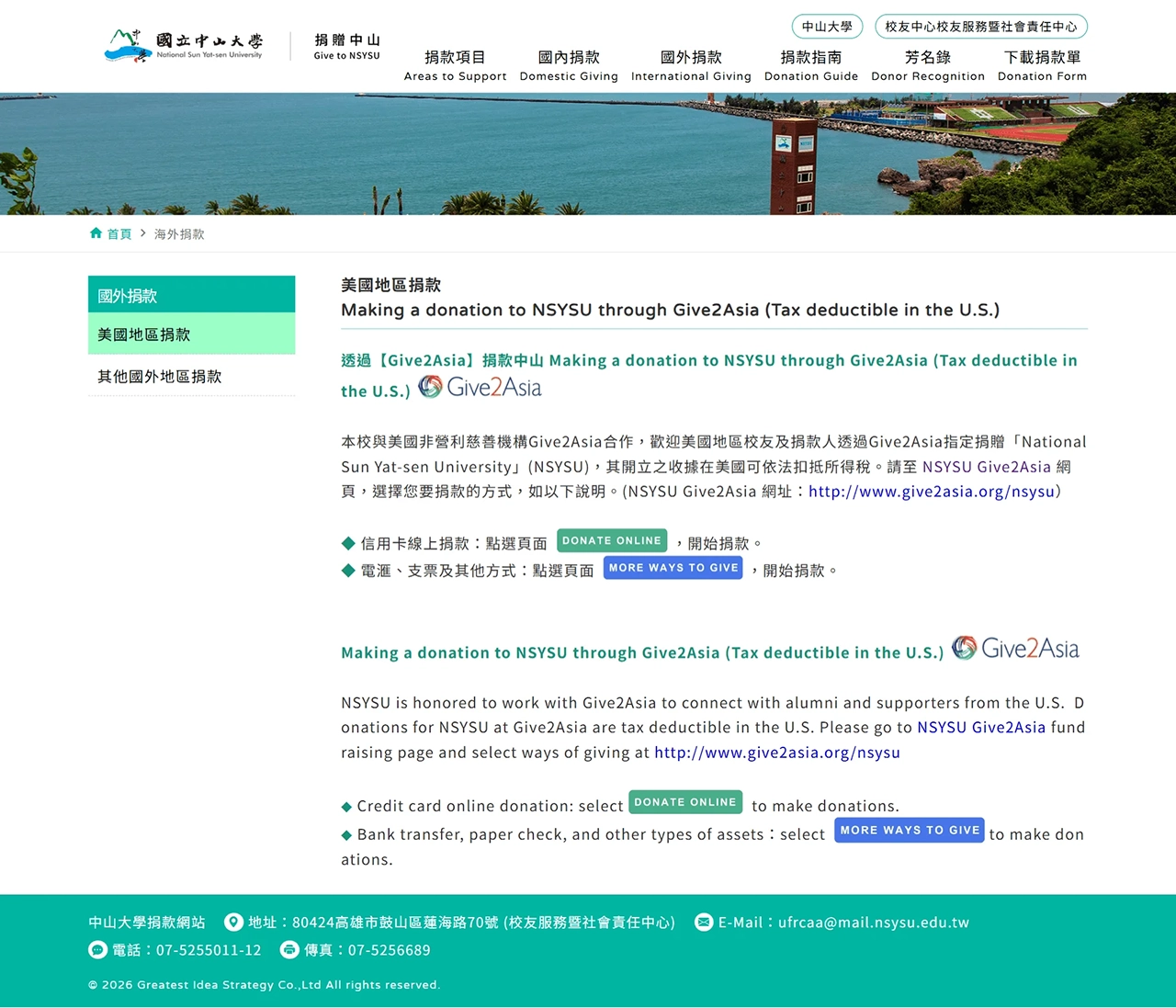Click the copyright Greatest Idea Strategy text
The image size is (1176, 1008).
click(265, 985)
